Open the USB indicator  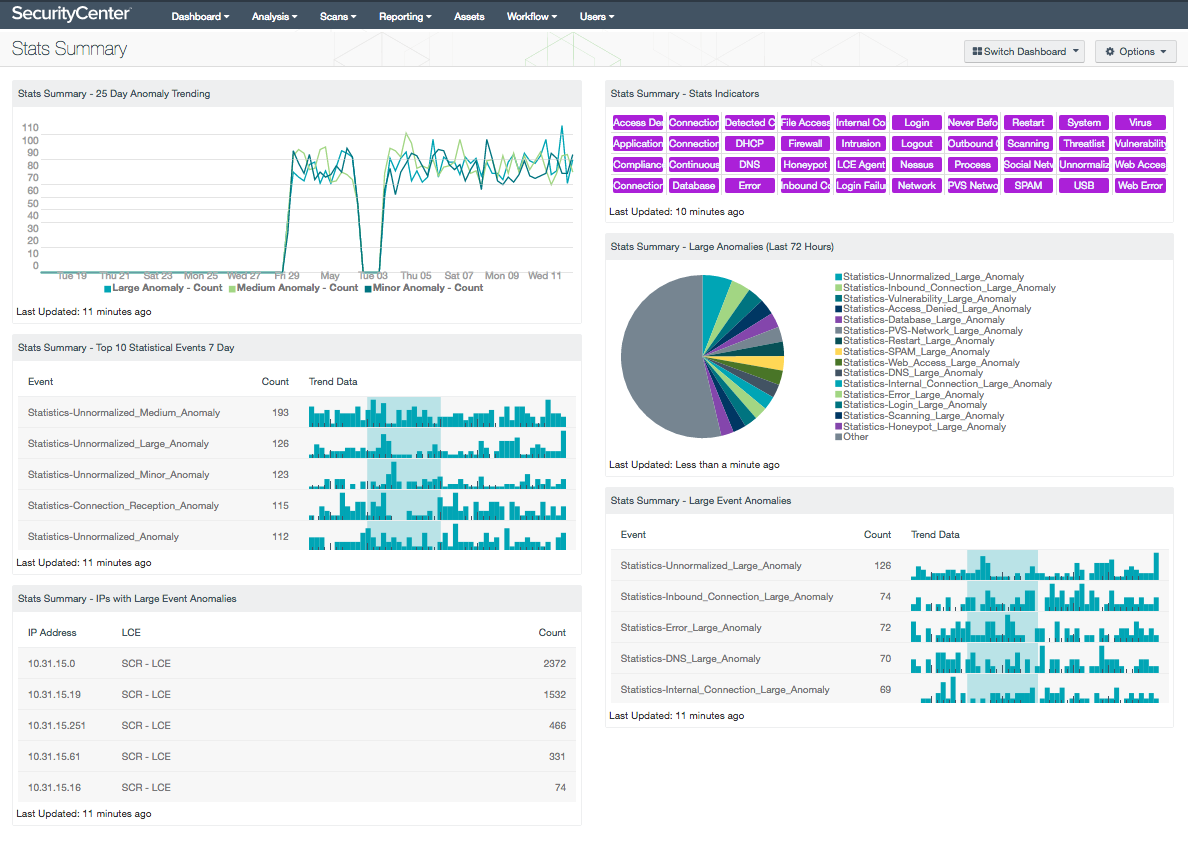point(1084,186)
